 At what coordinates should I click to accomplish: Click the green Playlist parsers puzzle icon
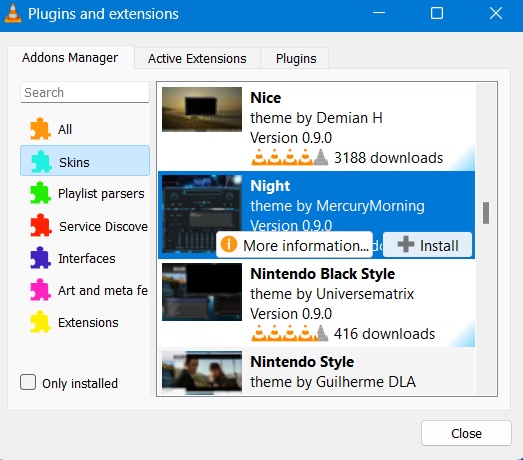(x=40, y=193)
